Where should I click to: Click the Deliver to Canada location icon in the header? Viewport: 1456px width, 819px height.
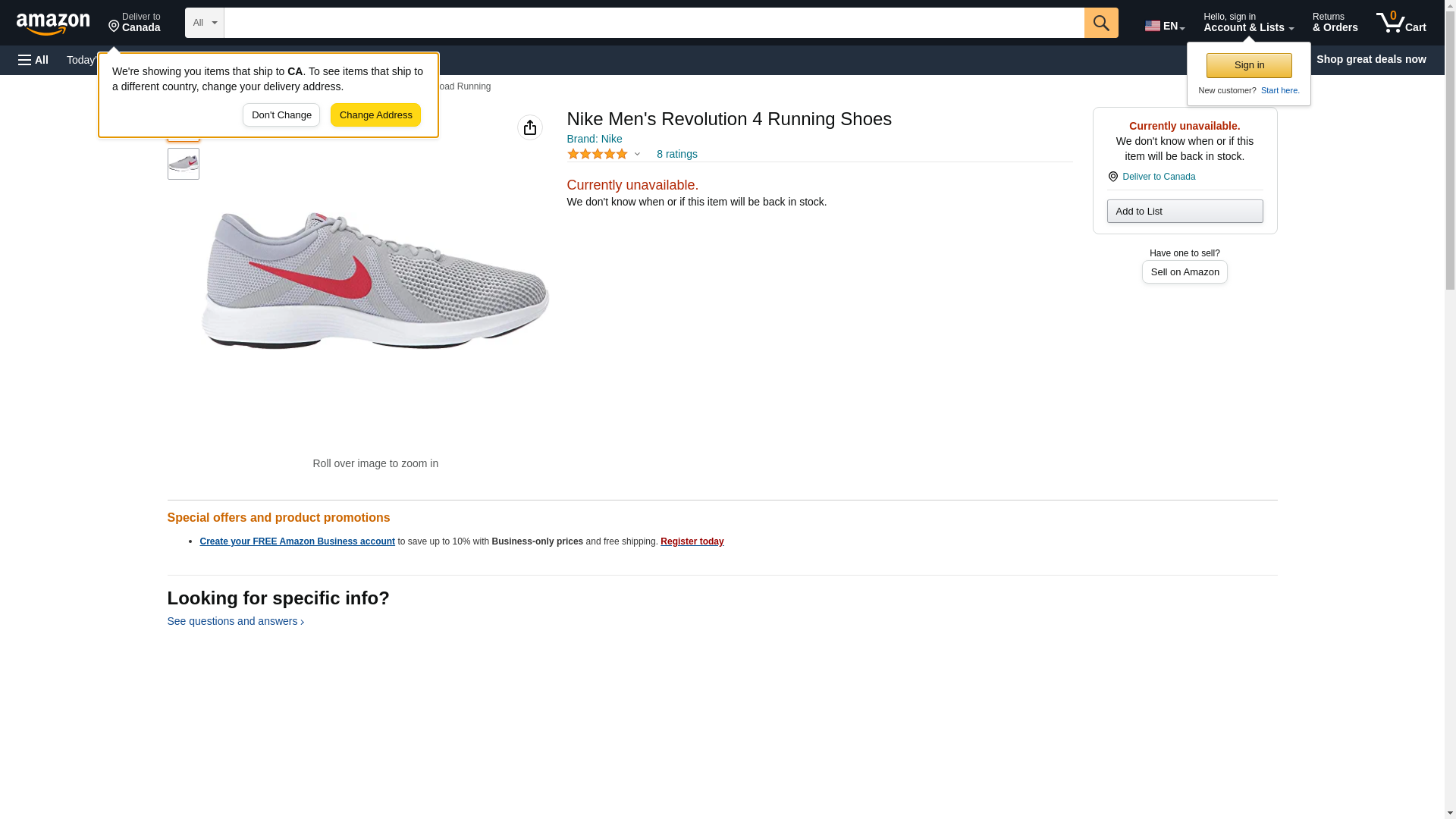[115, 27]
